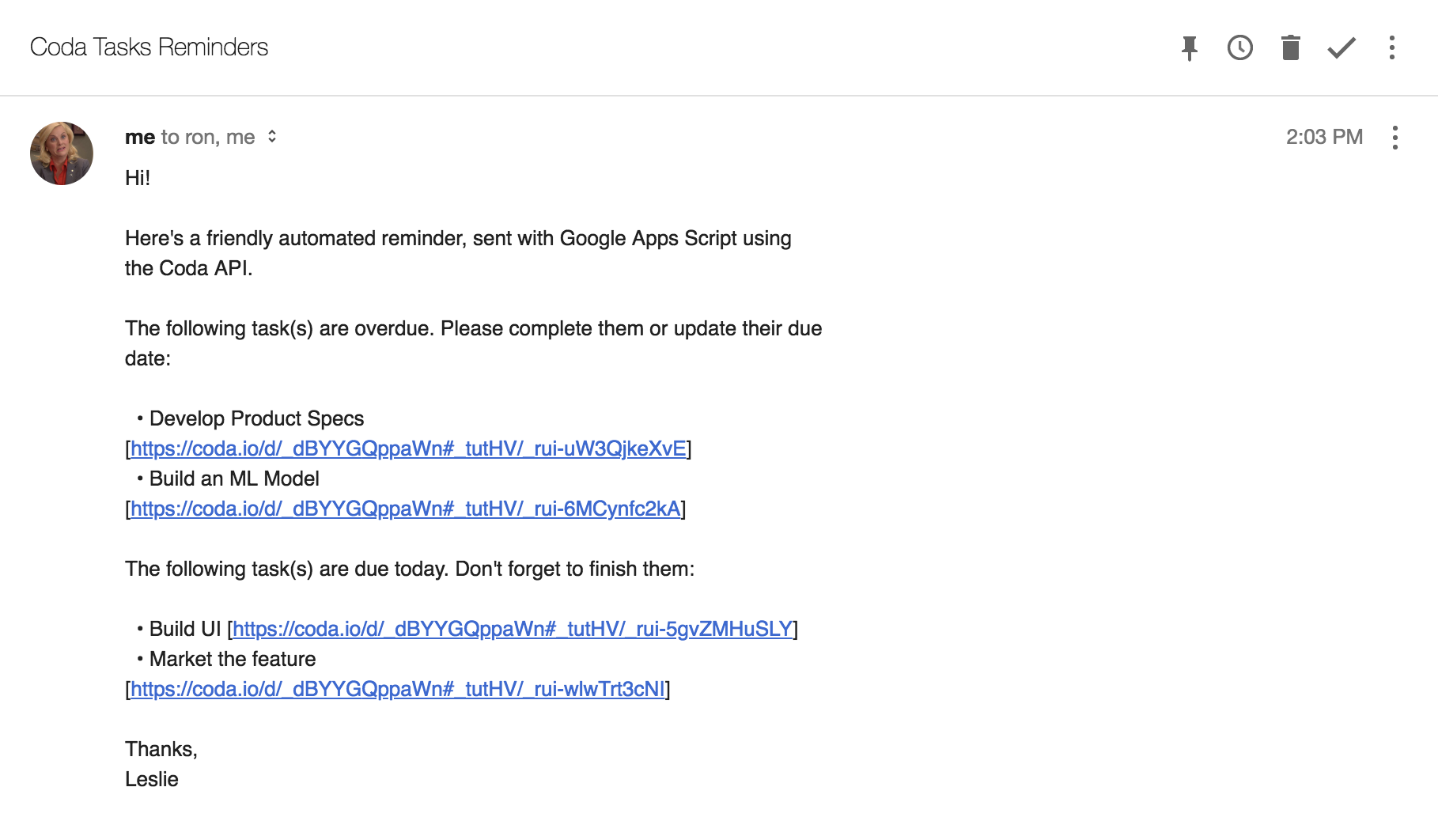1438x840 pixels.
Task: Click the 'Thanks,' closing text
Action: pyautogui.click(x=161, y=749)
